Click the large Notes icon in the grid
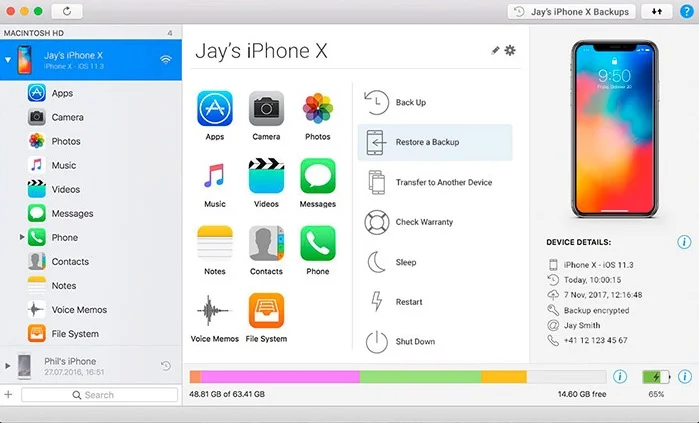This screenshot has height=423, width=699. (215, 243)
